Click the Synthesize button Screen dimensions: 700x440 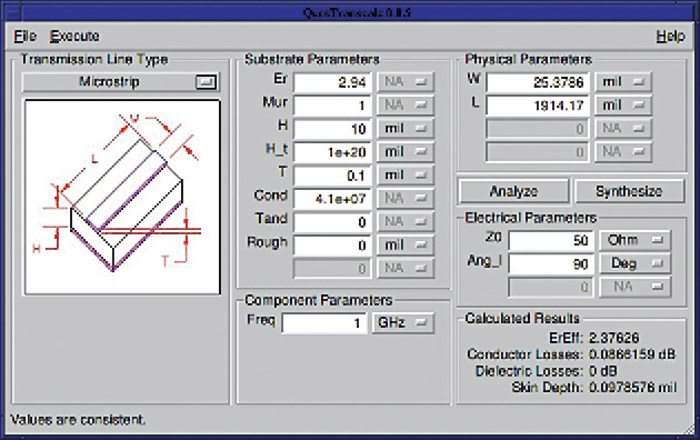pos(628,191)
